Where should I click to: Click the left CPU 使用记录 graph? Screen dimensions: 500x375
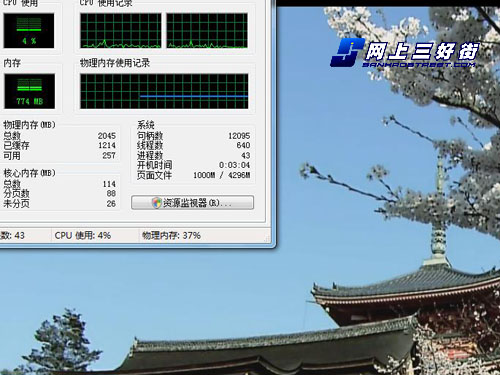pos(120,31)
